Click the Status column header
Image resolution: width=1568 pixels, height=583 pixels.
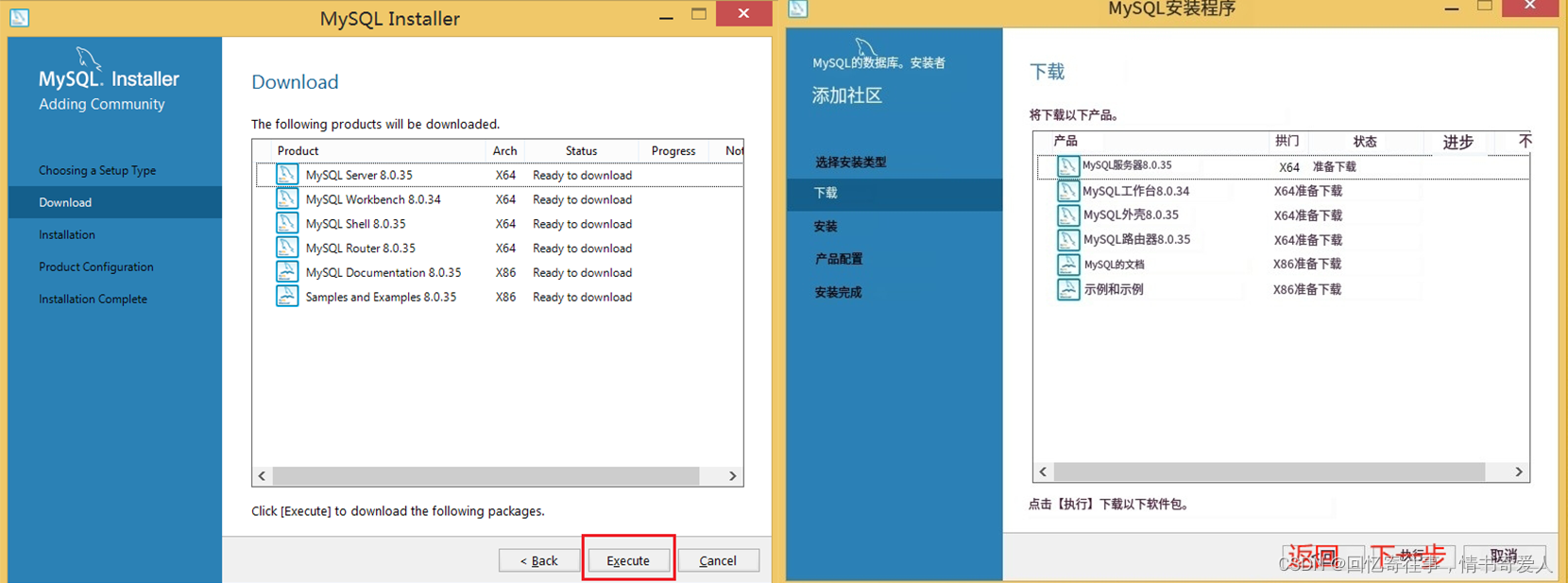[582, 150]
